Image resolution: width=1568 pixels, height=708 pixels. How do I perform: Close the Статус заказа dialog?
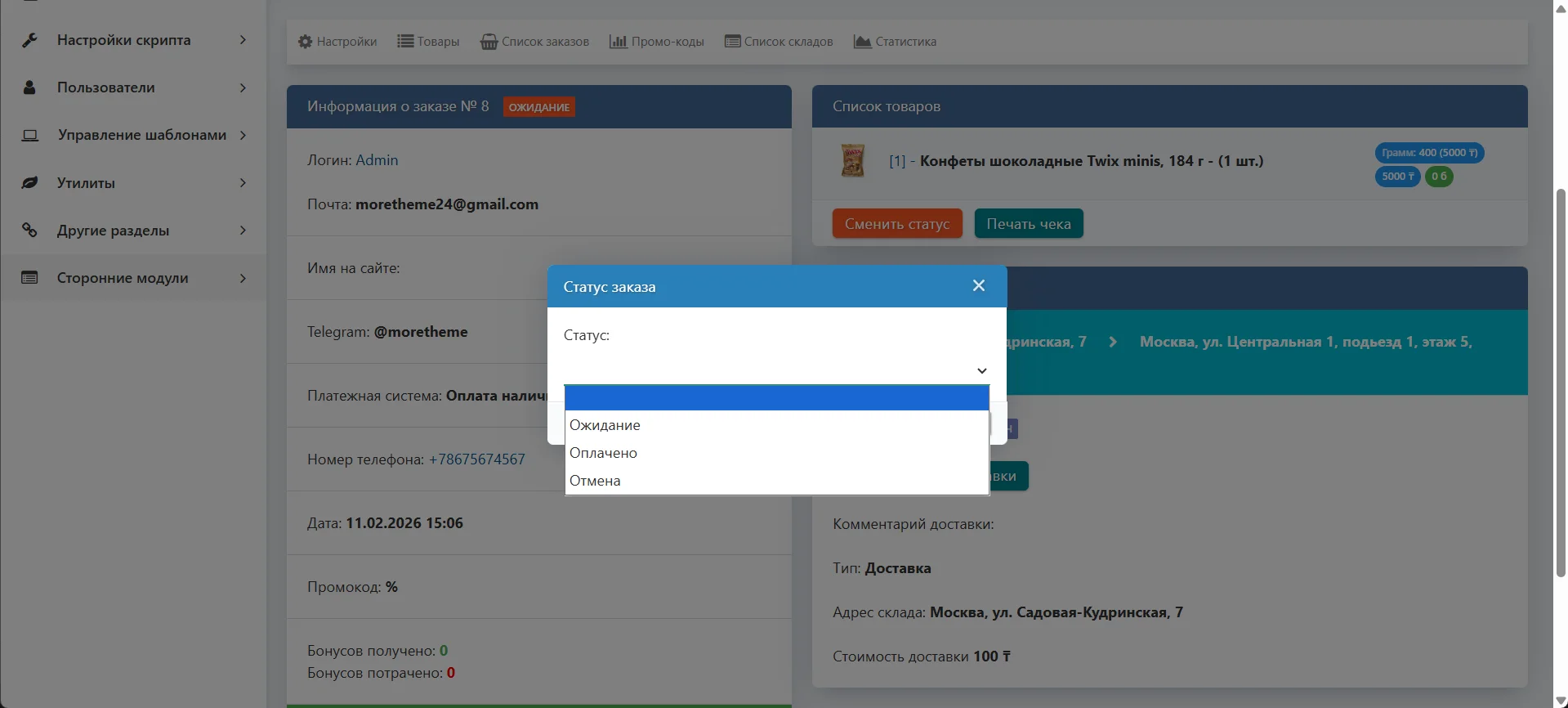coord(978,286)
